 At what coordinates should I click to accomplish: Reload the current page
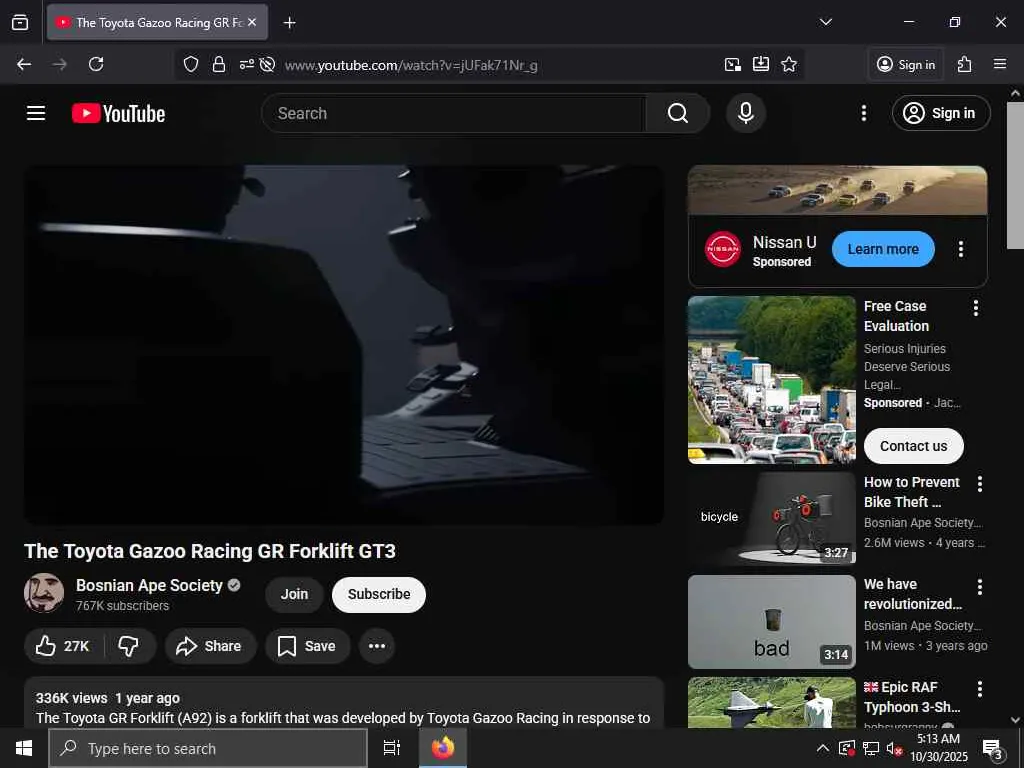pos(96,64)
